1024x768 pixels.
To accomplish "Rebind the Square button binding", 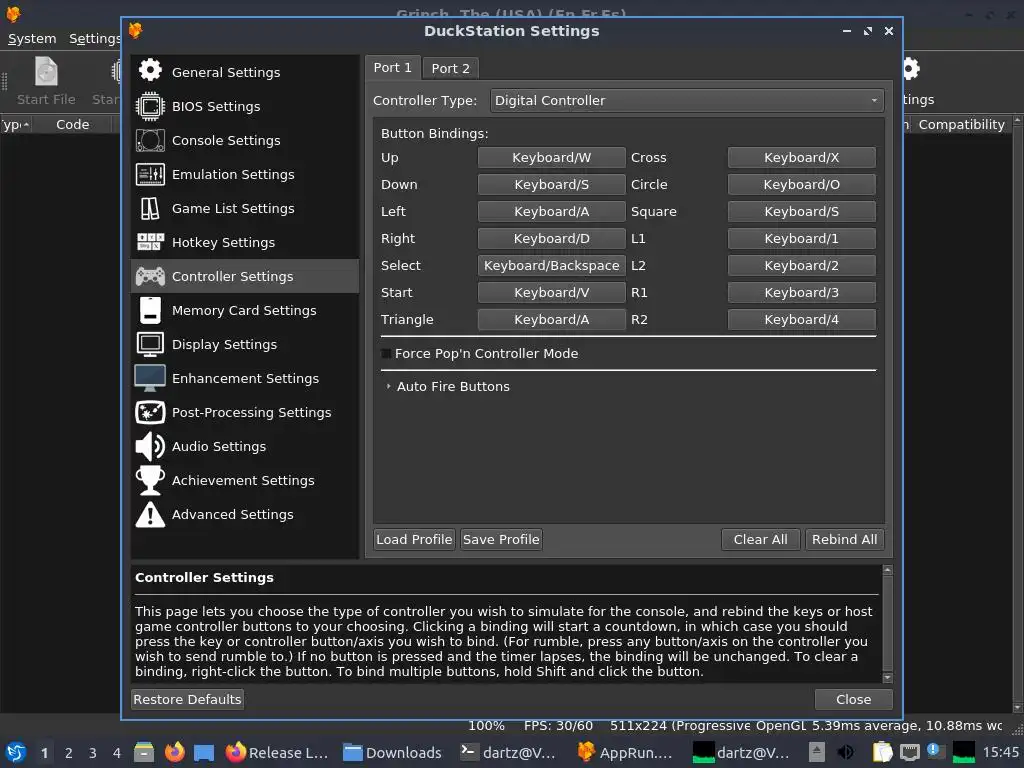I will point(801,212).
